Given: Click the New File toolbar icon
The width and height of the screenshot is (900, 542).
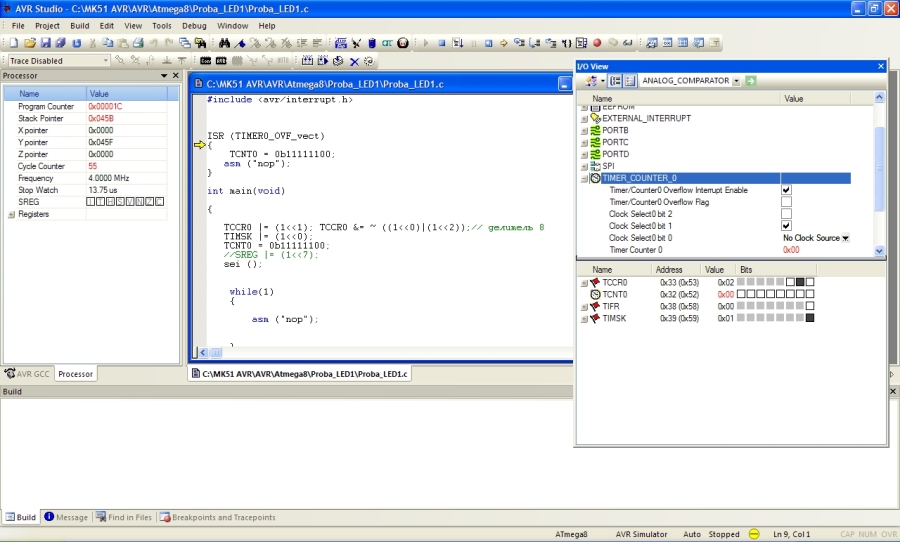Looking at the screenshot, I should pos(13,43).
